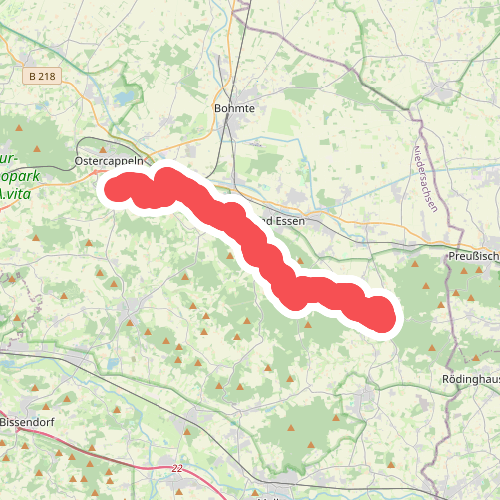Viewport: 500px width, 500px height.
Task: Click route number 22 on pink road
Action: pos(177,468)
